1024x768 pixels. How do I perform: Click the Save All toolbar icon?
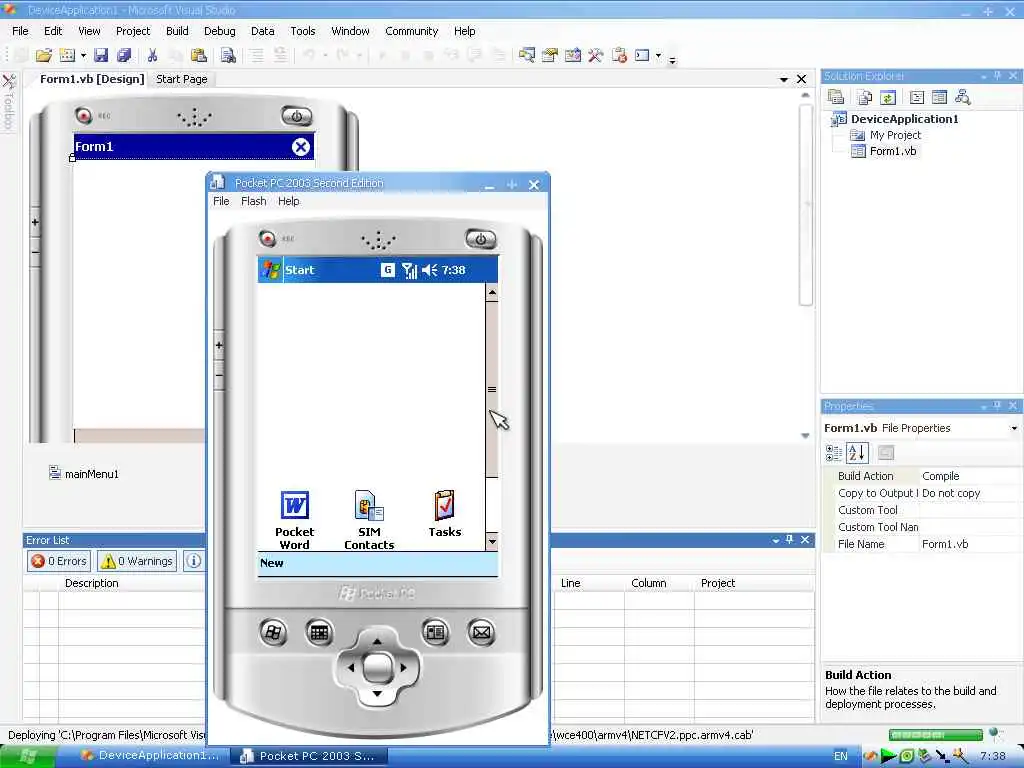123,56
